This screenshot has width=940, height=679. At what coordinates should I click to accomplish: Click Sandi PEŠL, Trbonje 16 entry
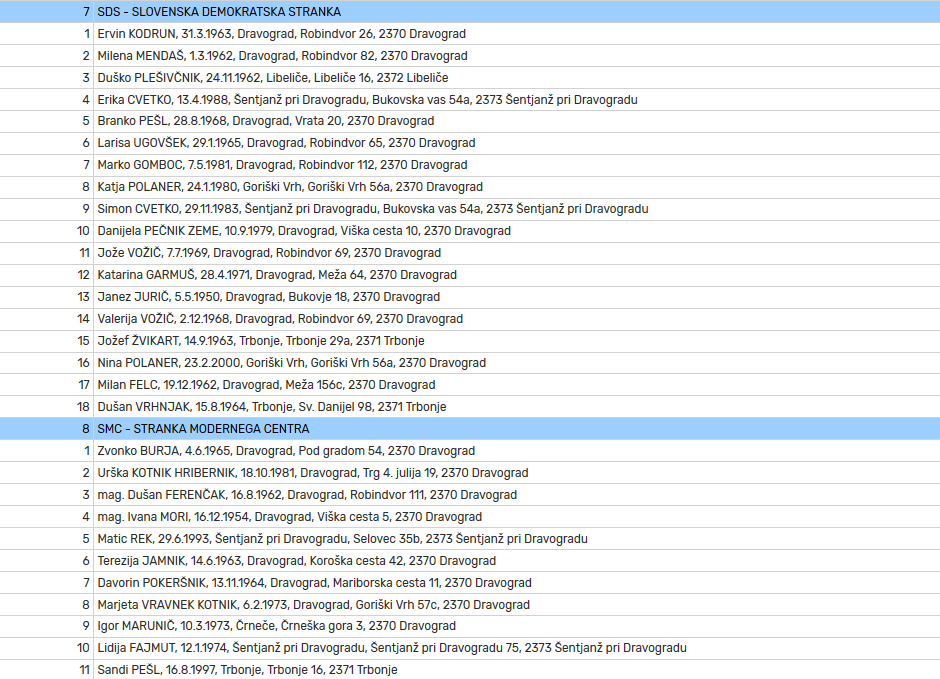coord(470,669)
